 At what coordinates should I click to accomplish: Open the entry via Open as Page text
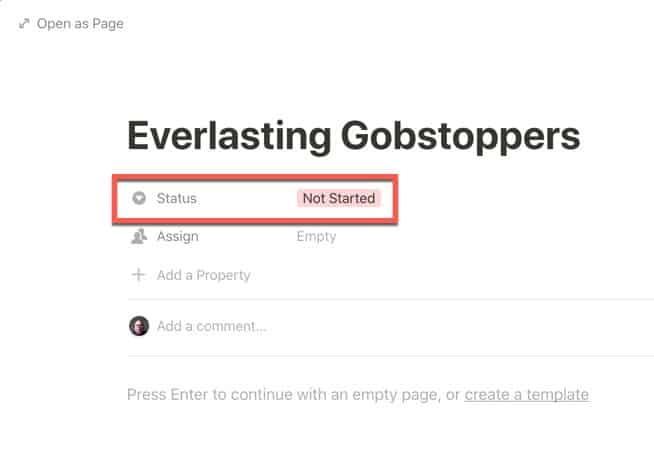(x=80, y=24)
